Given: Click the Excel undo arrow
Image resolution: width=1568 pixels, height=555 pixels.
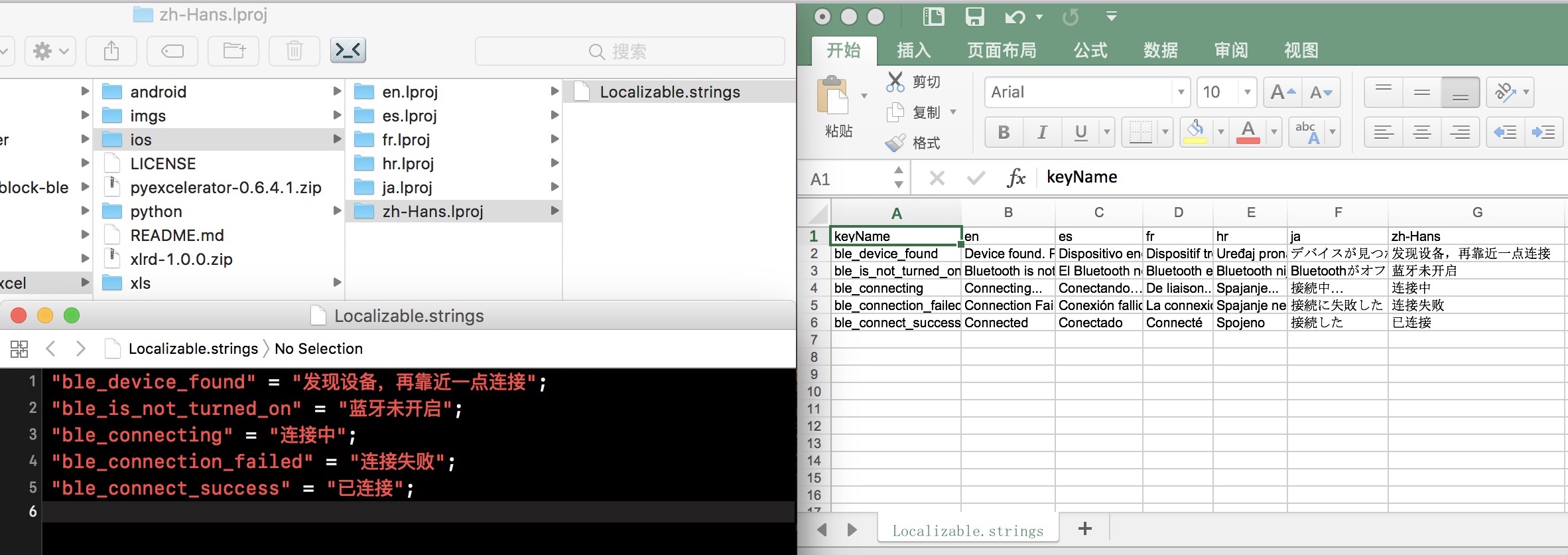Looking at the screenshot, I should (1015, 17).
